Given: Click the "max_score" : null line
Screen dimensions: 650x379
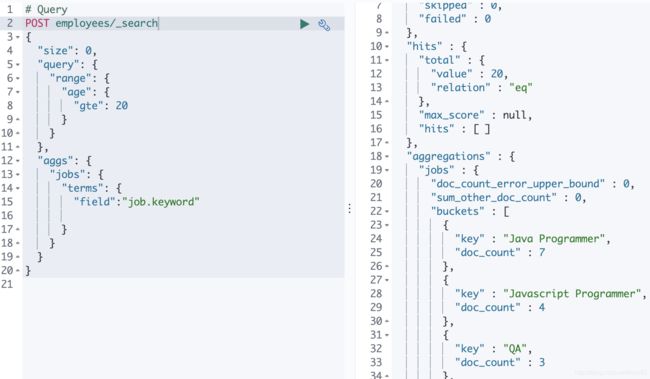Looking at the screenshot, I should [476, 115].
